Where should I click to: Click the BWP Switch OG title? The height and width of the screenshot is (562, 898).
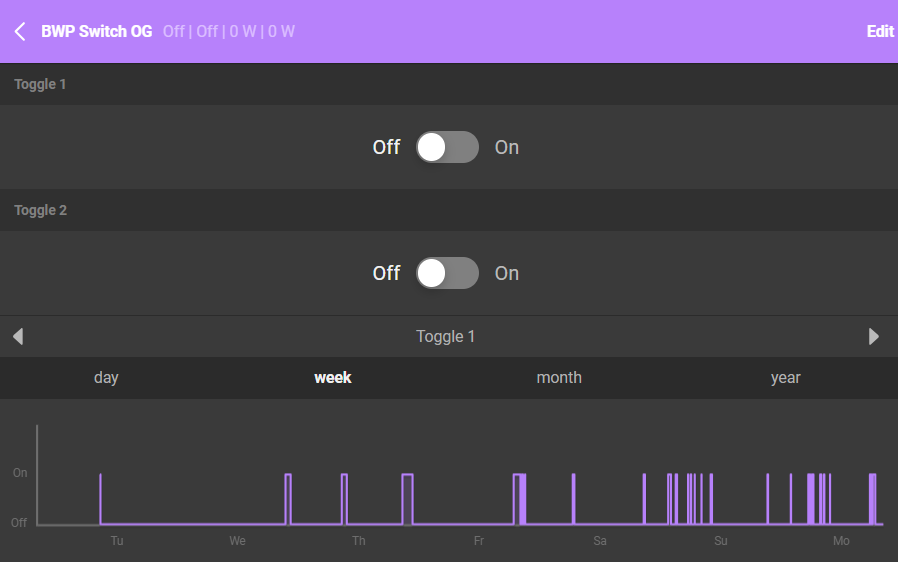97,32
